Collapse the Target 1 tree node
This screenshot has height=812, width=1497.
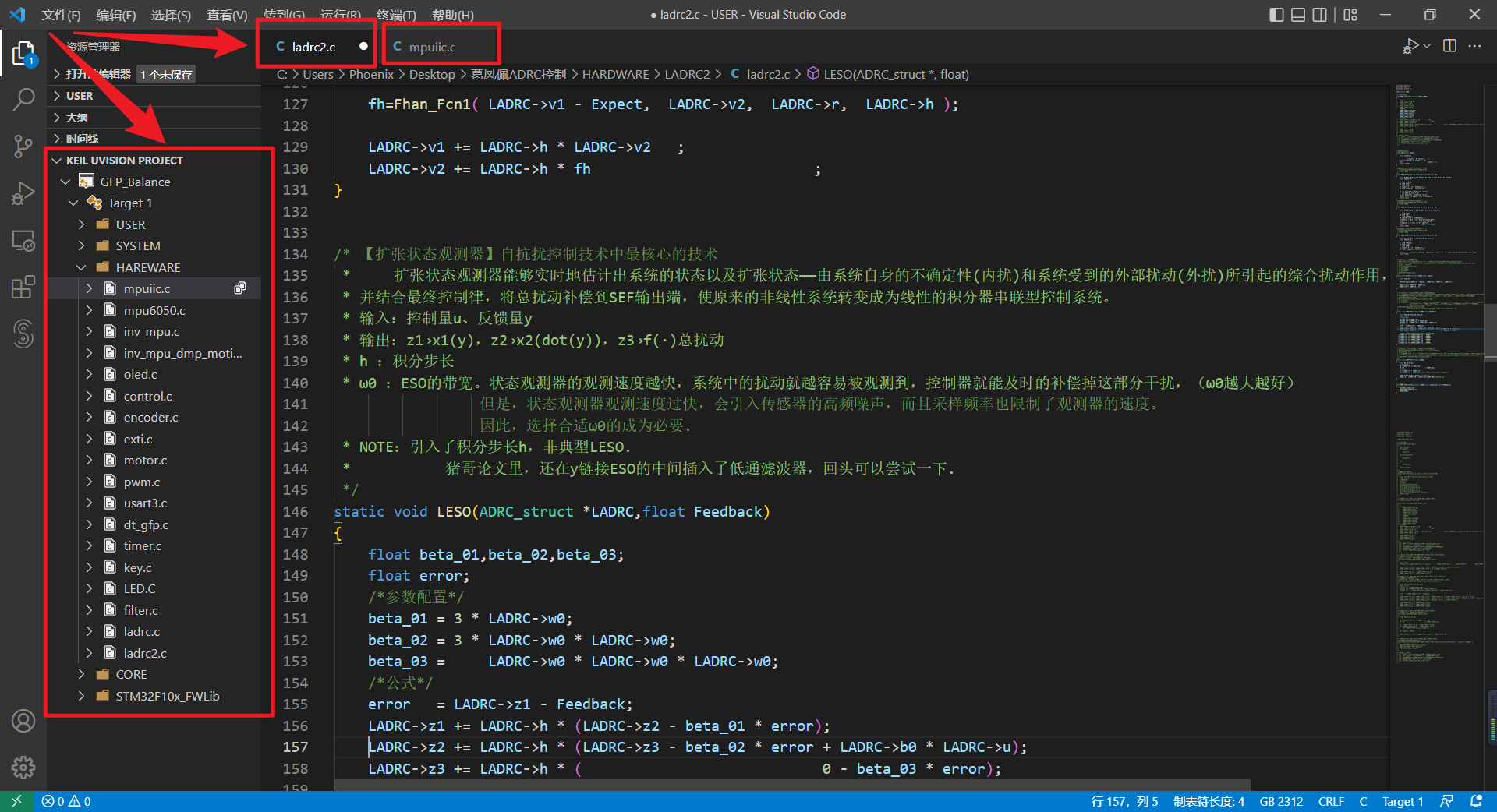[73, 203]
